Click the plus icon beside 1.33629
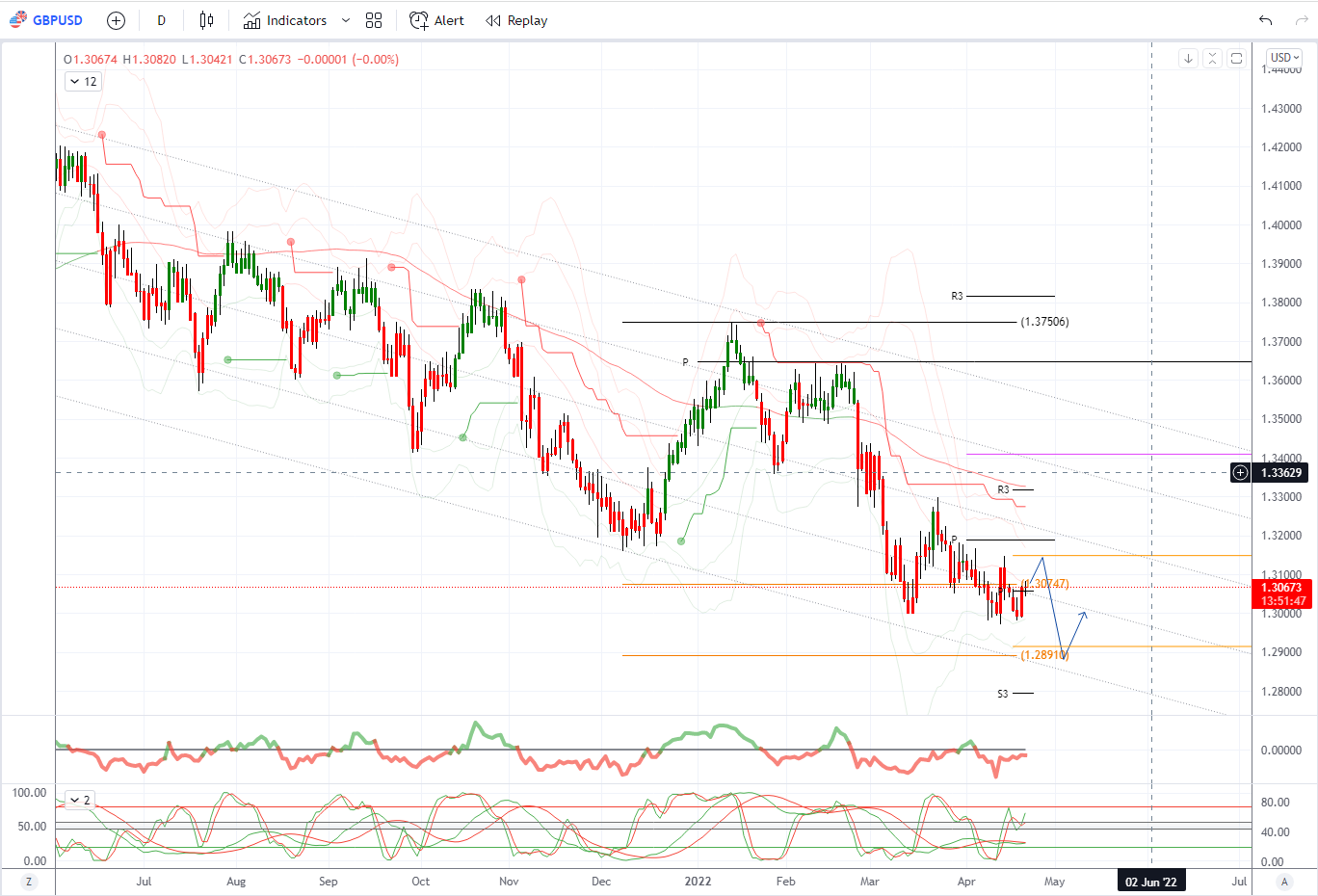 coord(1240,472)
